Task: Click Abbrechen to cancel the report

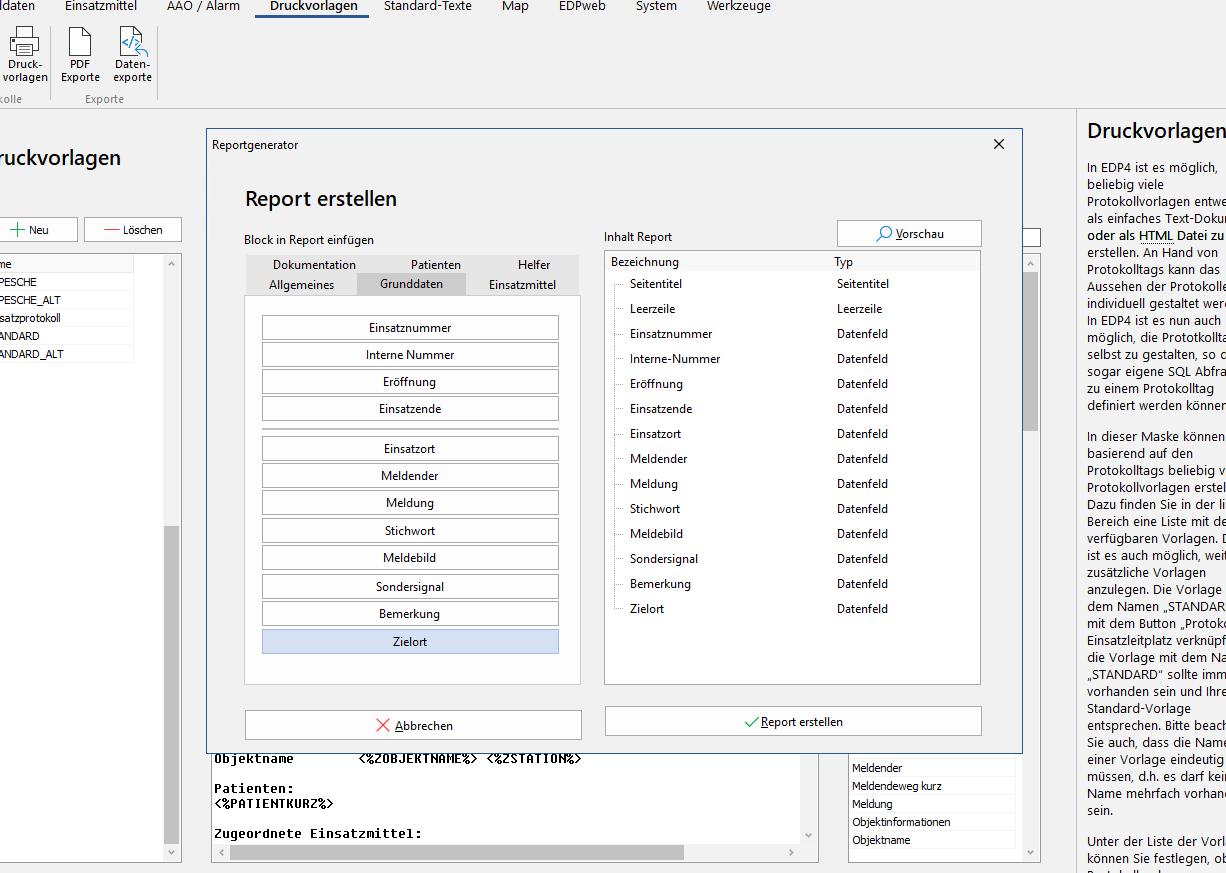Action: click(x=413, y=725)
